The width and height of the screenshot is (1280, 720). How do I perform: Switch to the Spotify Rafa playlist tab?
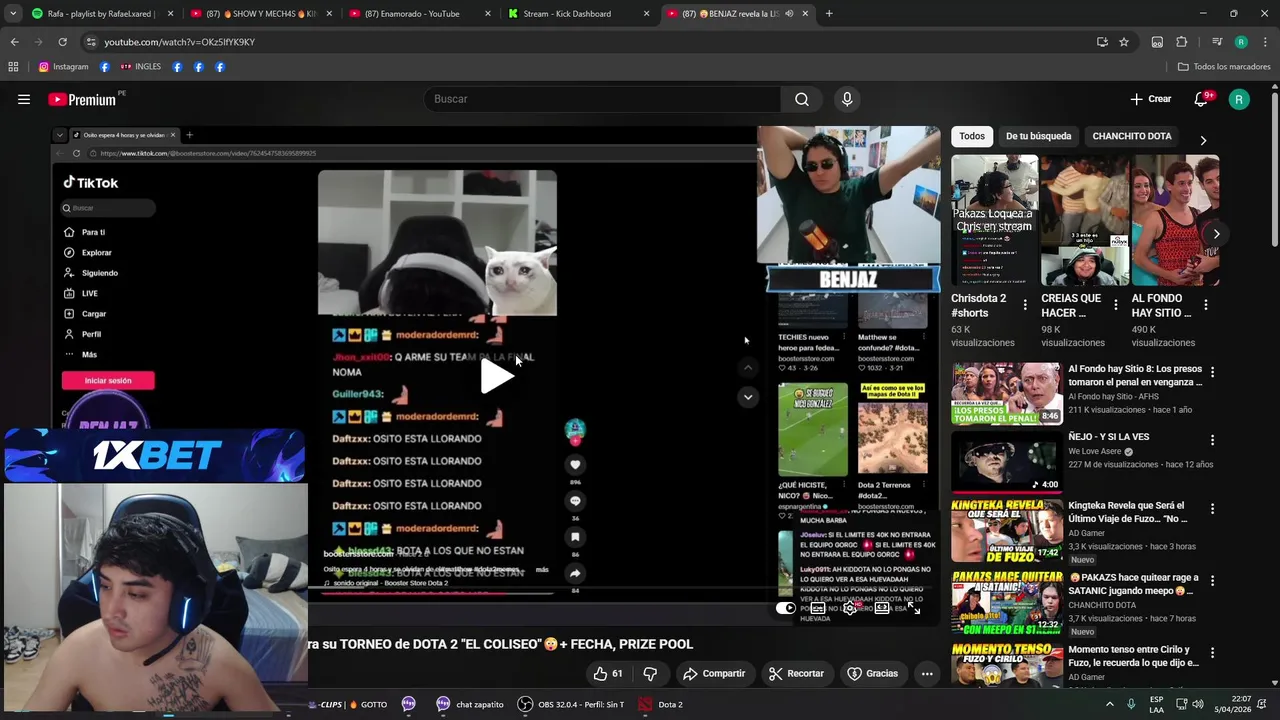(x=100, y=14)
